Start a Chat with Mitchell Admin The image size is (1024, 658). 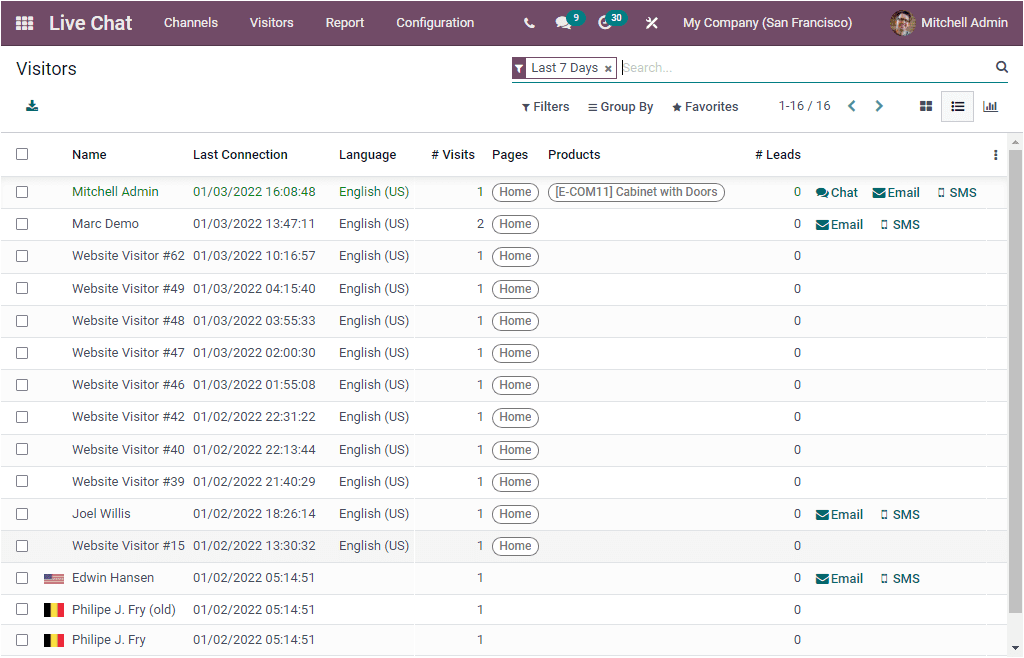click(x=837, y=192)
